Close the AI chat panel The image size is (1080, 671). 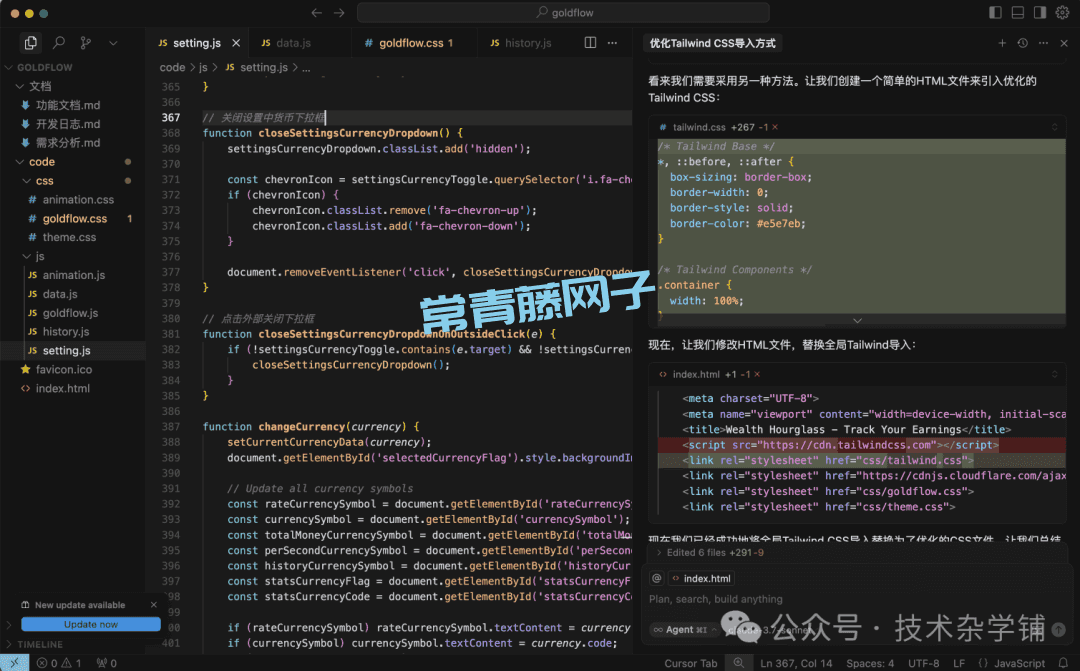tap(1064, 43)
